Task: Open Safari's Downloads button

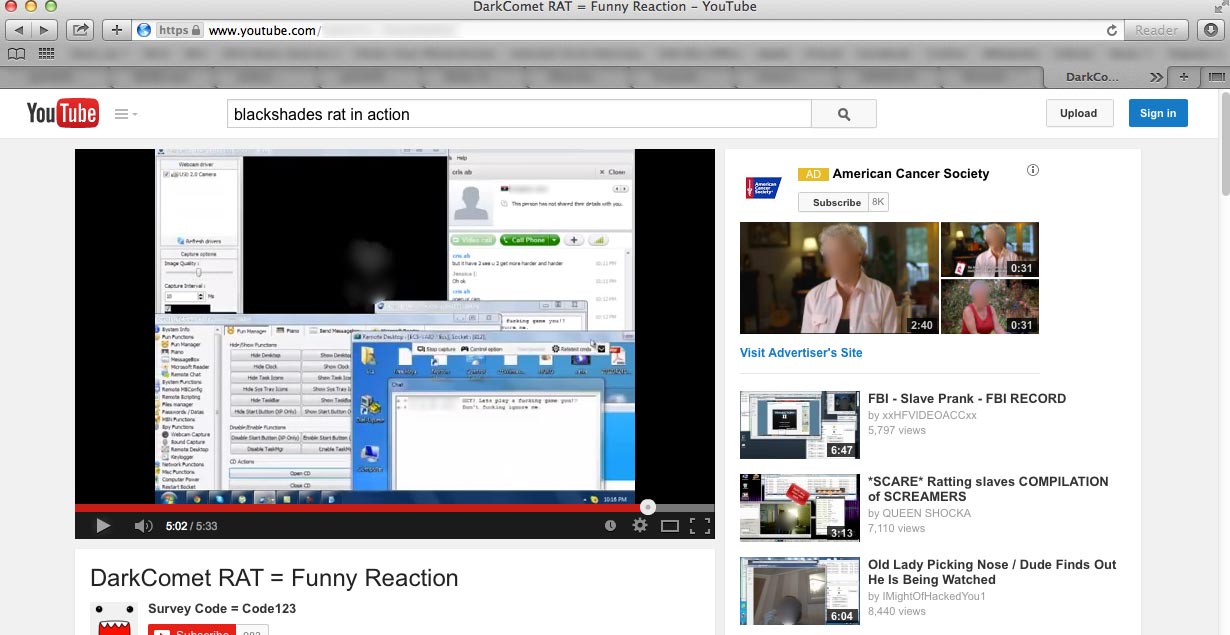Action: click(1211, 30)
